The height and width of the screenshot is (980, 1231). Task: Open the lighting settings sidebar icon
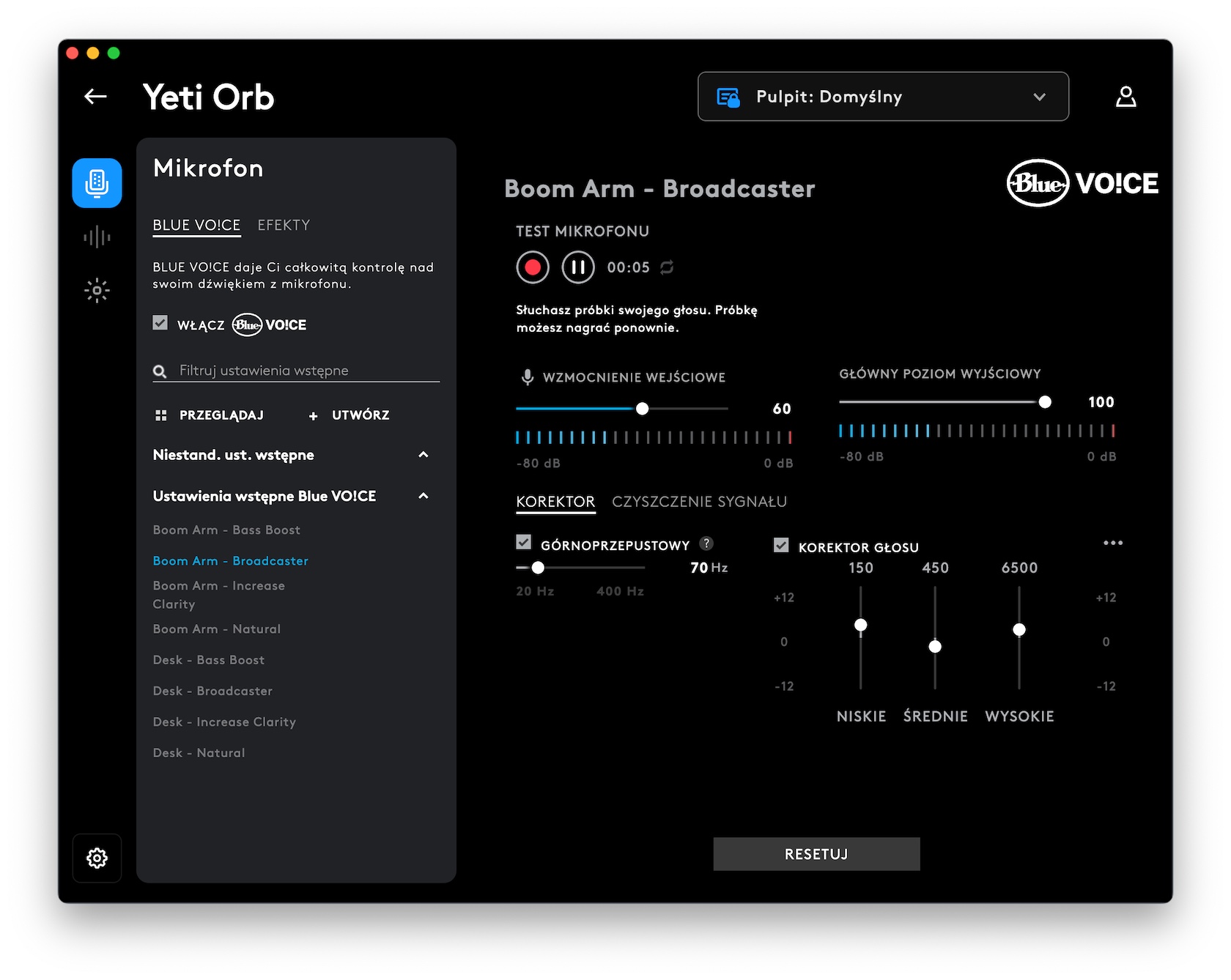tap(97, 291)
